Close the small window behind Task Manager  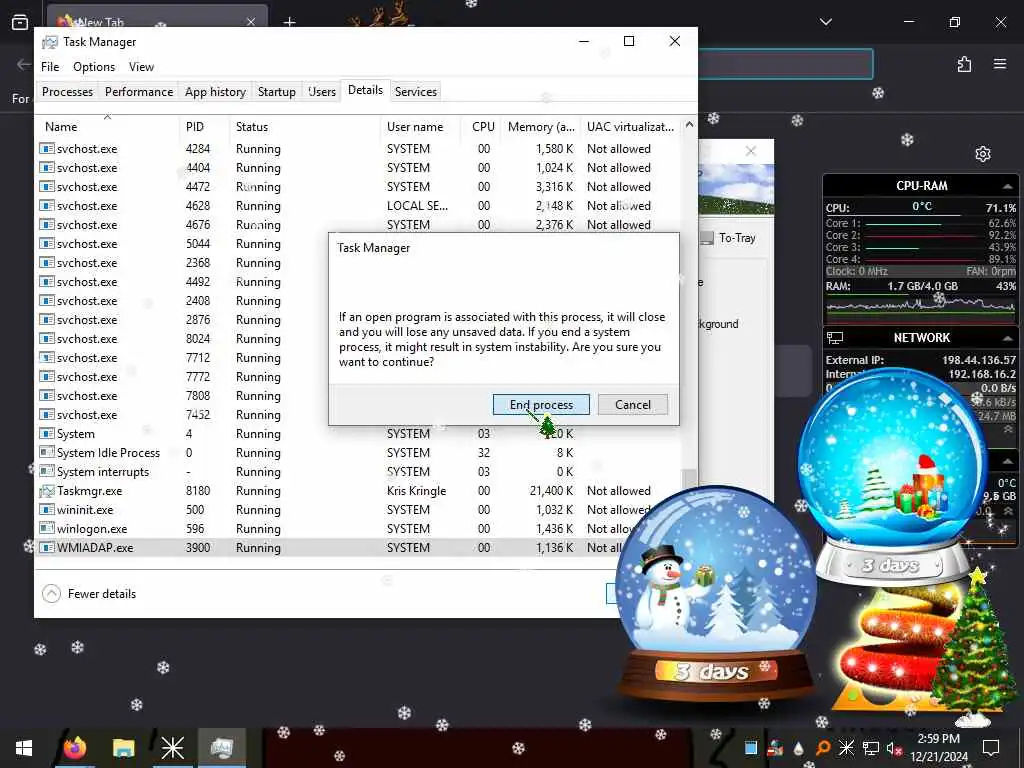[751, 151]
